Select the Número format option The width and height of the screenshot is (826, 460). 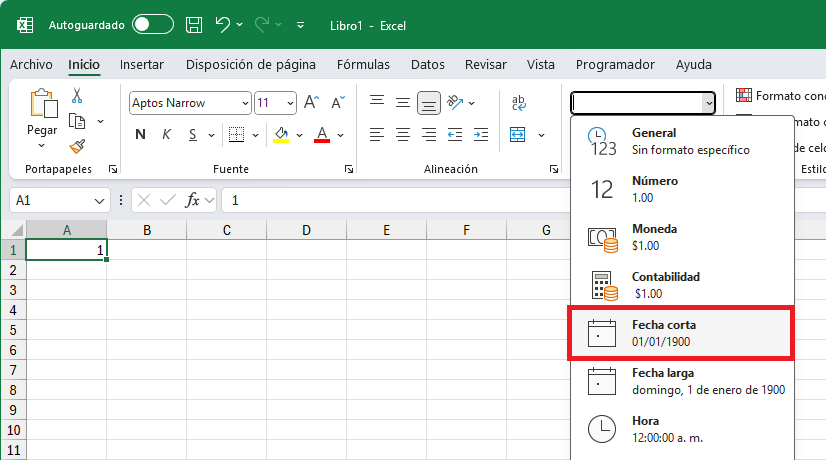tap(683, 189)
